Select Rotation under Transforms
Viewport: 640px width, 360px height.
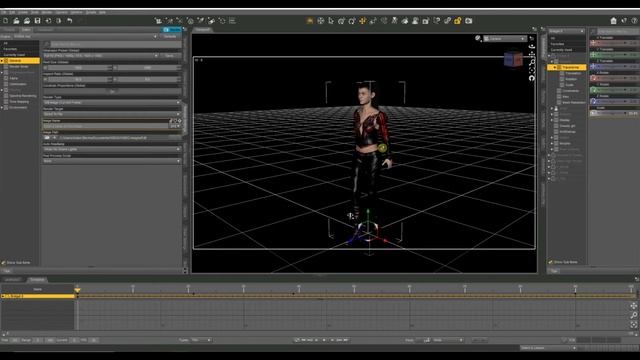pyautogui.click(x=571, y=79)
